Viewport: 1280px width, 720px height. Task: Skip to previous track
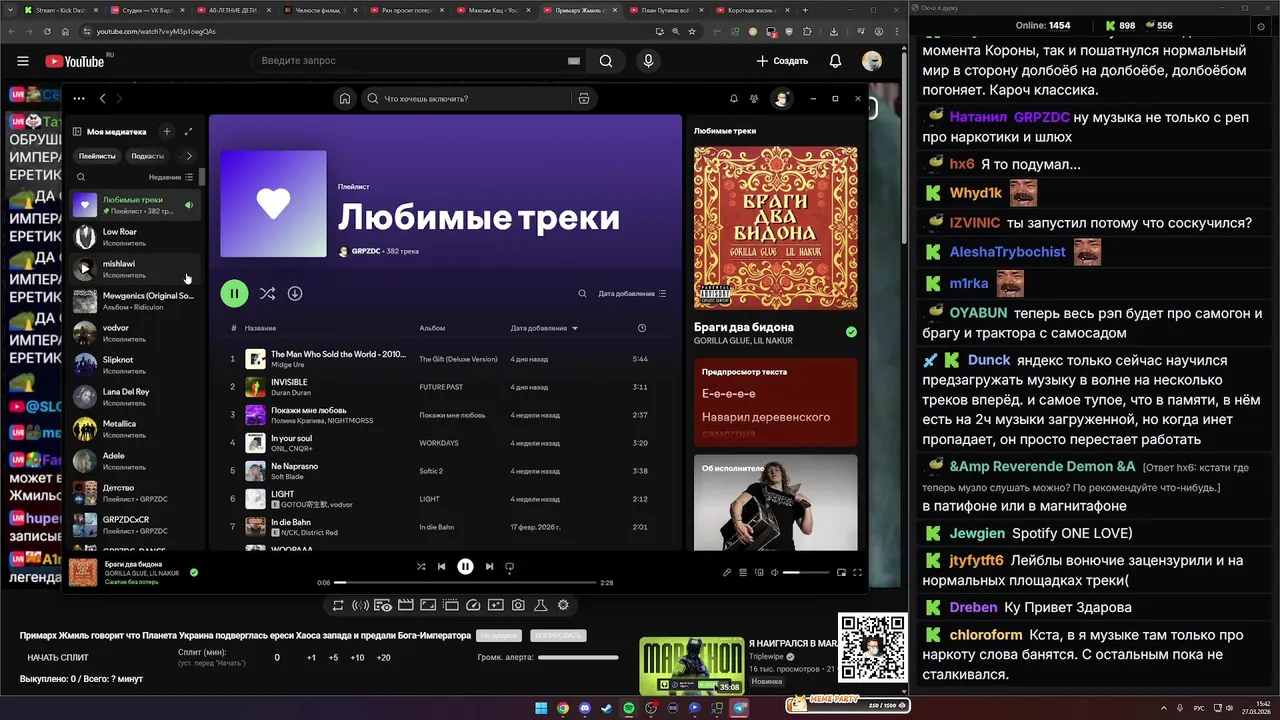pyautogui.click(x=441, y=566)
